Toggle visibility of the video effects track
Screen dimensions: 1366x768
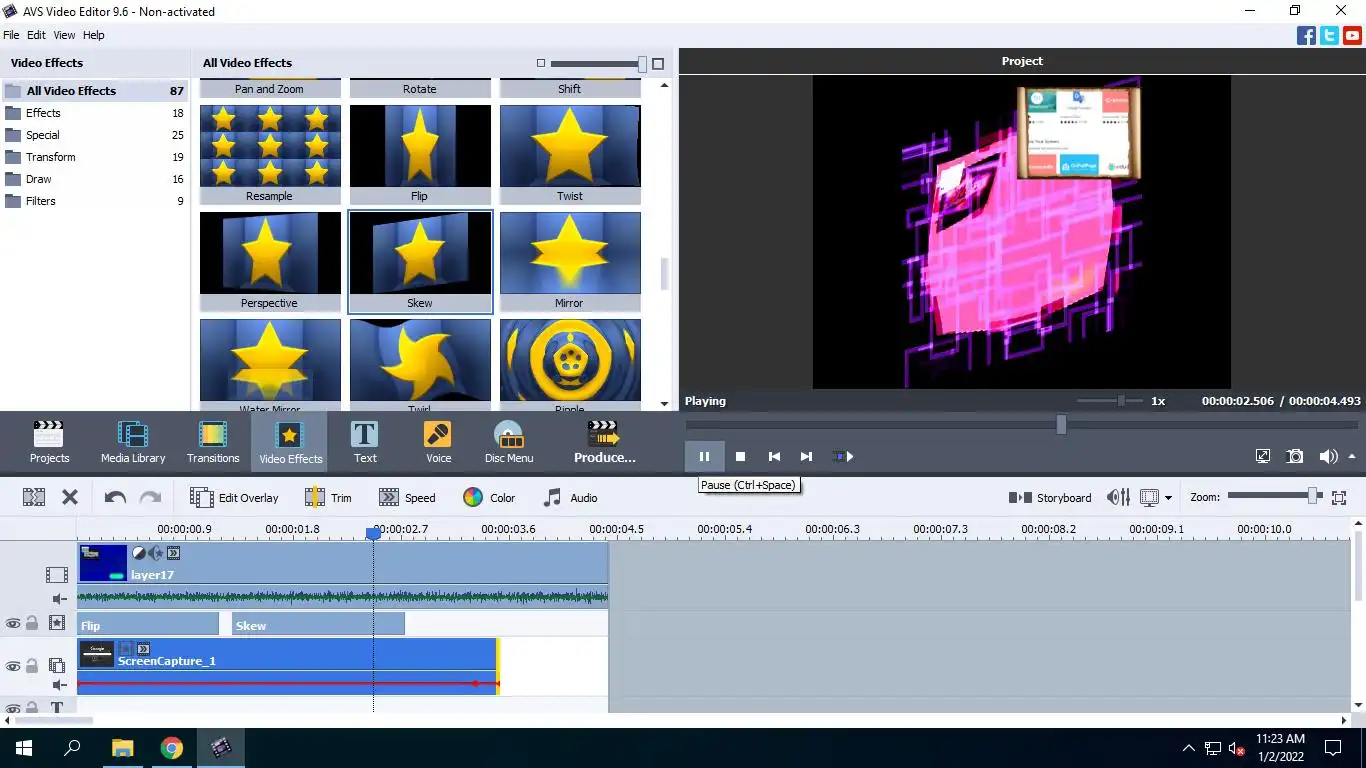[13, 623]
